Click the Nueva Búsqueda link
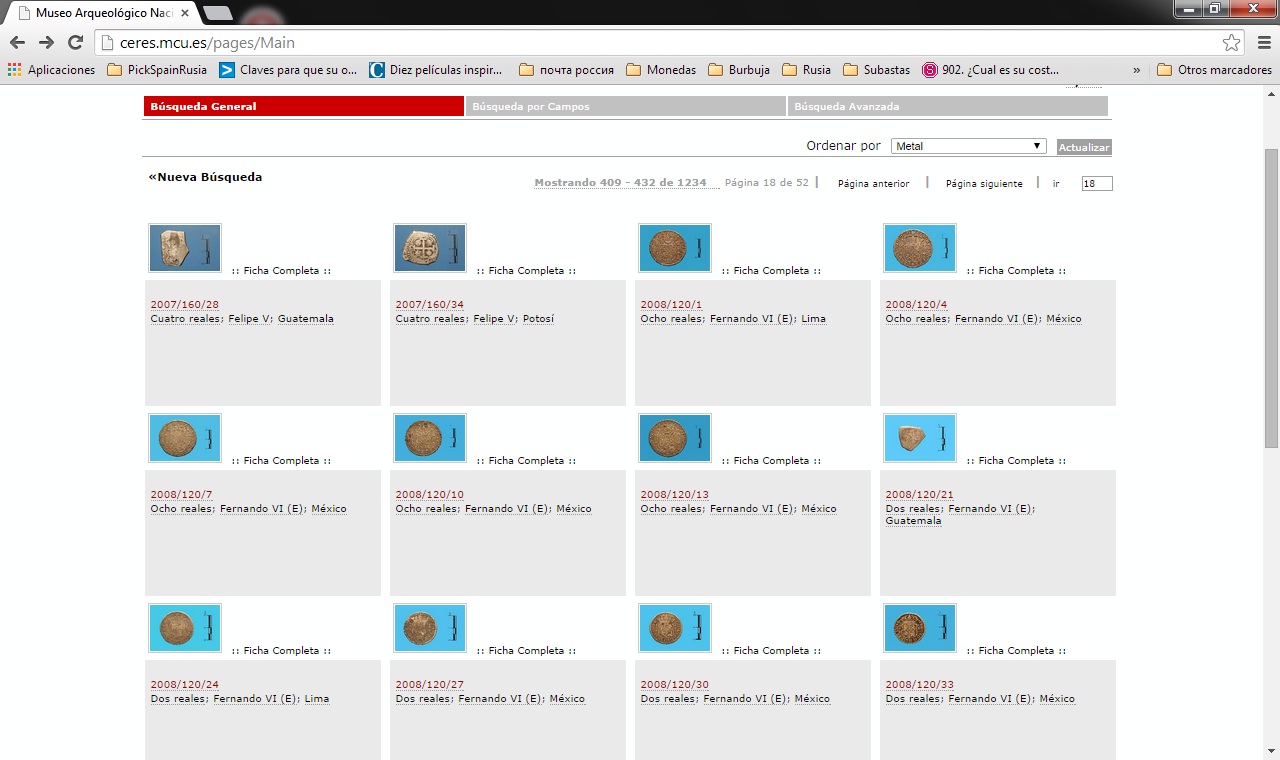The image size is (1280, 760). 205,177
